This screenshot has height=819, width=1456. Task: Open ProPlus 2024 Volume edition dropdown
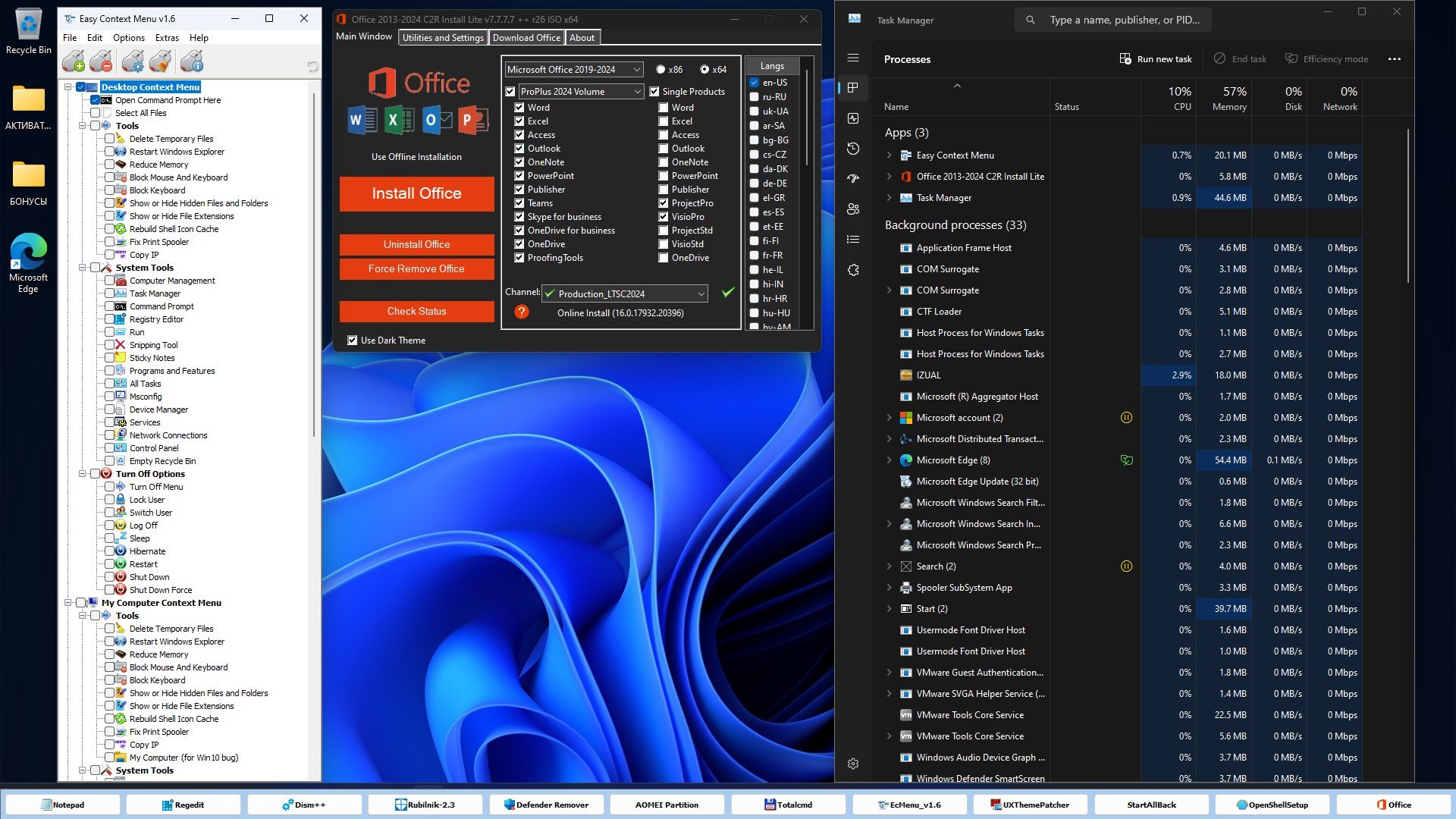pyautogui.click(x=582, y=92)
